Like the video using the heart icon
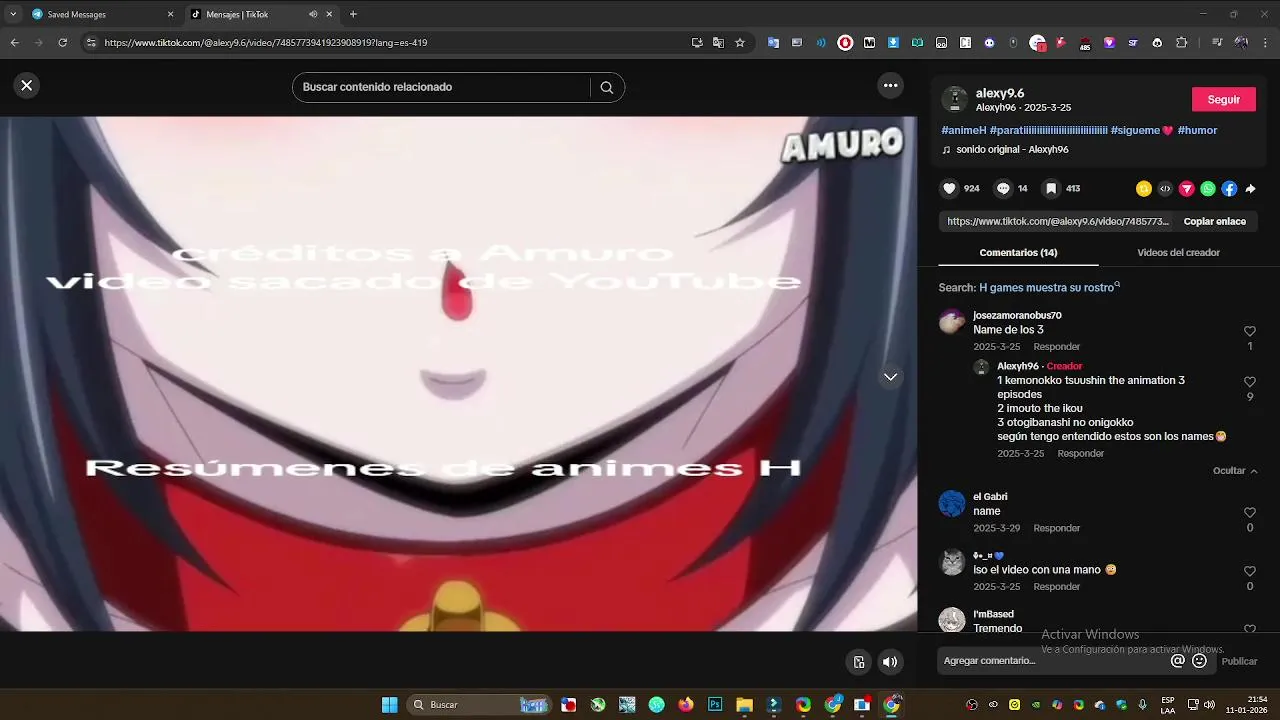 950,188
